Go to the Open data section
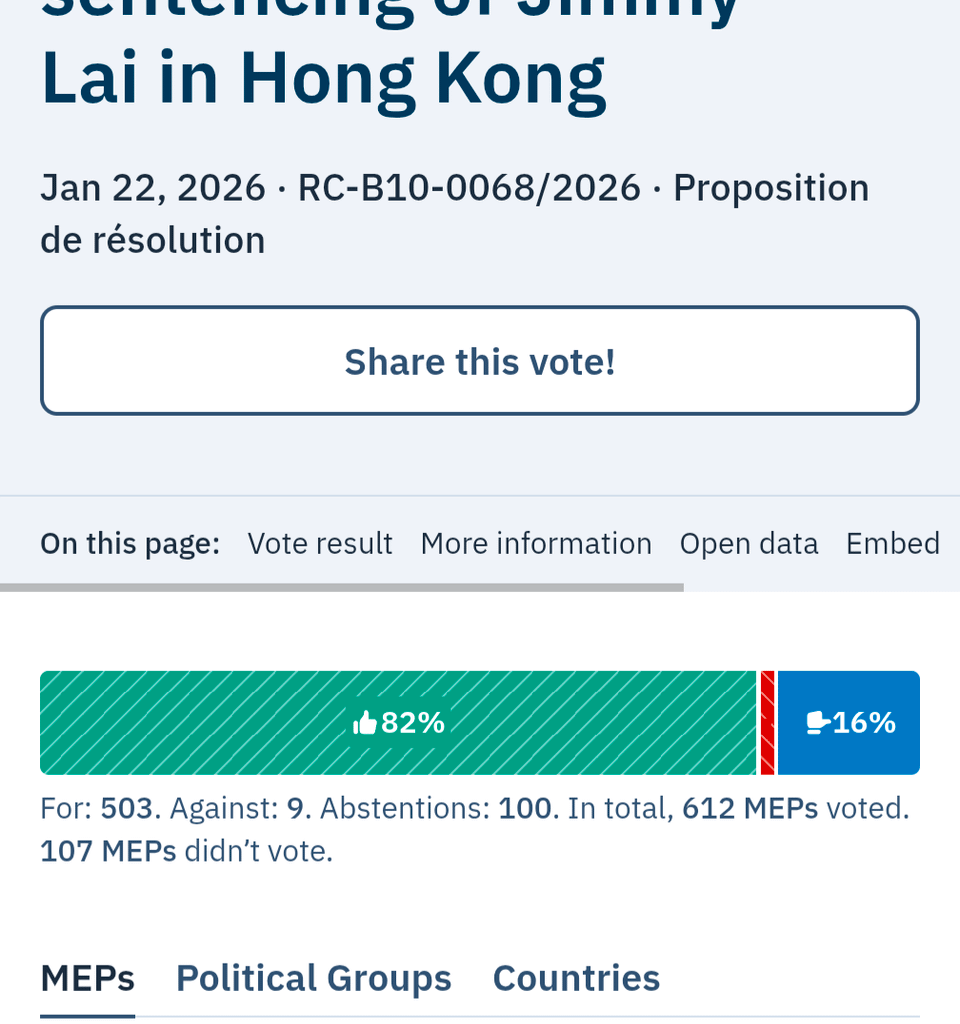The height and width of the screenshot is (1024, 960). (x=748, y=543)
